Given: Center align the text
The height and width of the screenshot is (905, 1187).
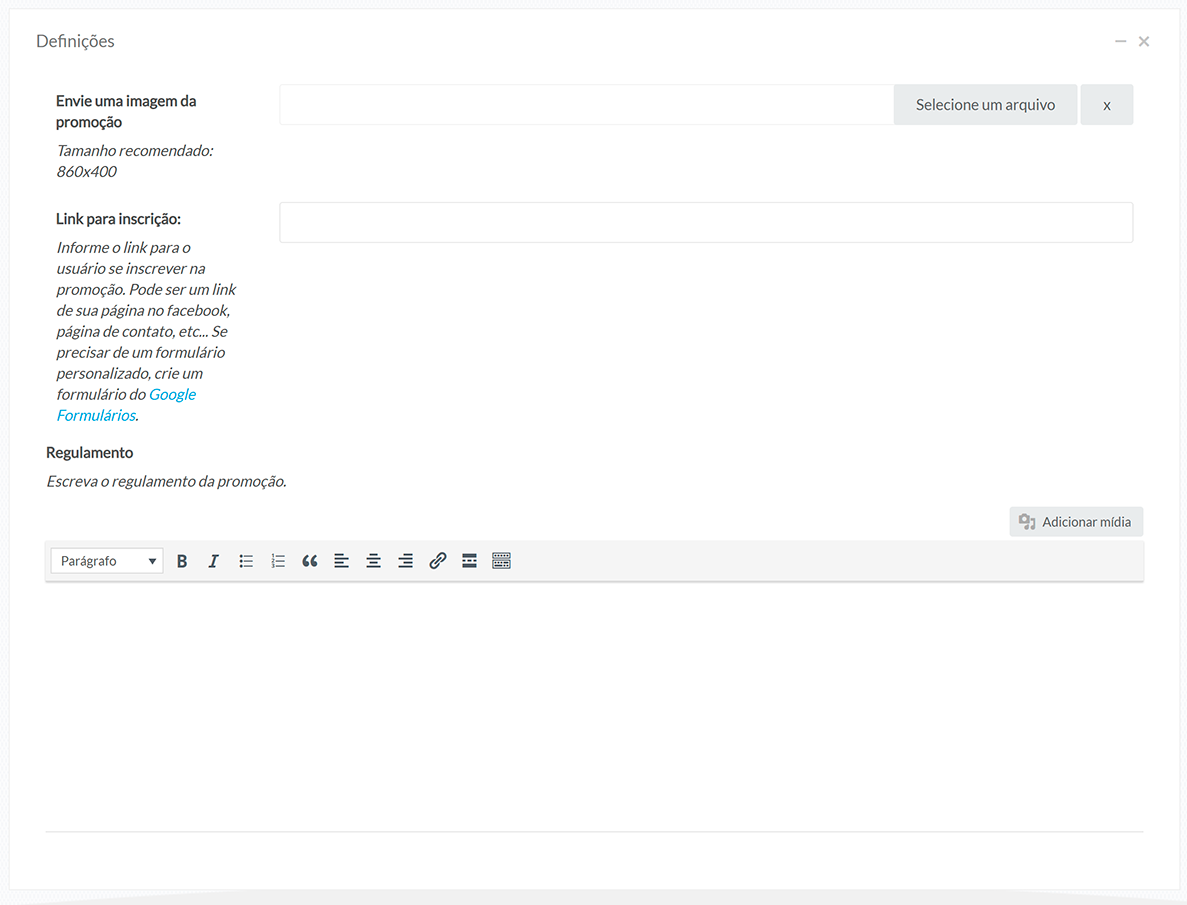Looking at the screenshot, I should coord(374,561).
